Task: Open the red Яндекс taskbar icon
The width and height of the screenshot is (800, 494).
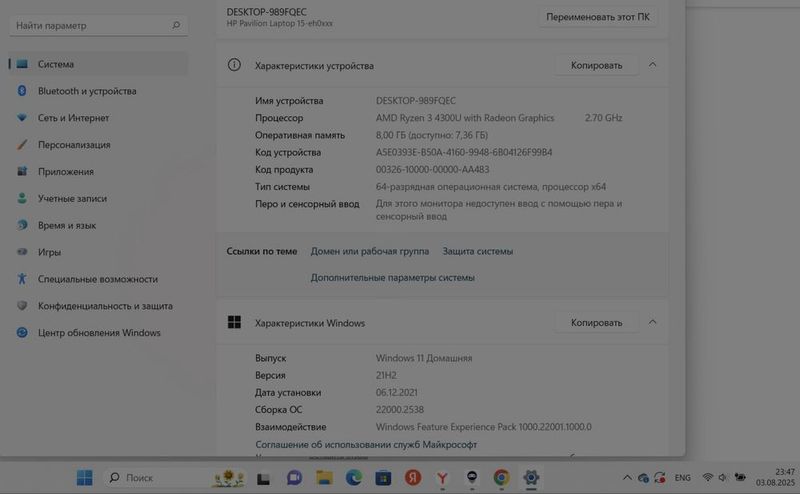Action: tap(413, 478)
